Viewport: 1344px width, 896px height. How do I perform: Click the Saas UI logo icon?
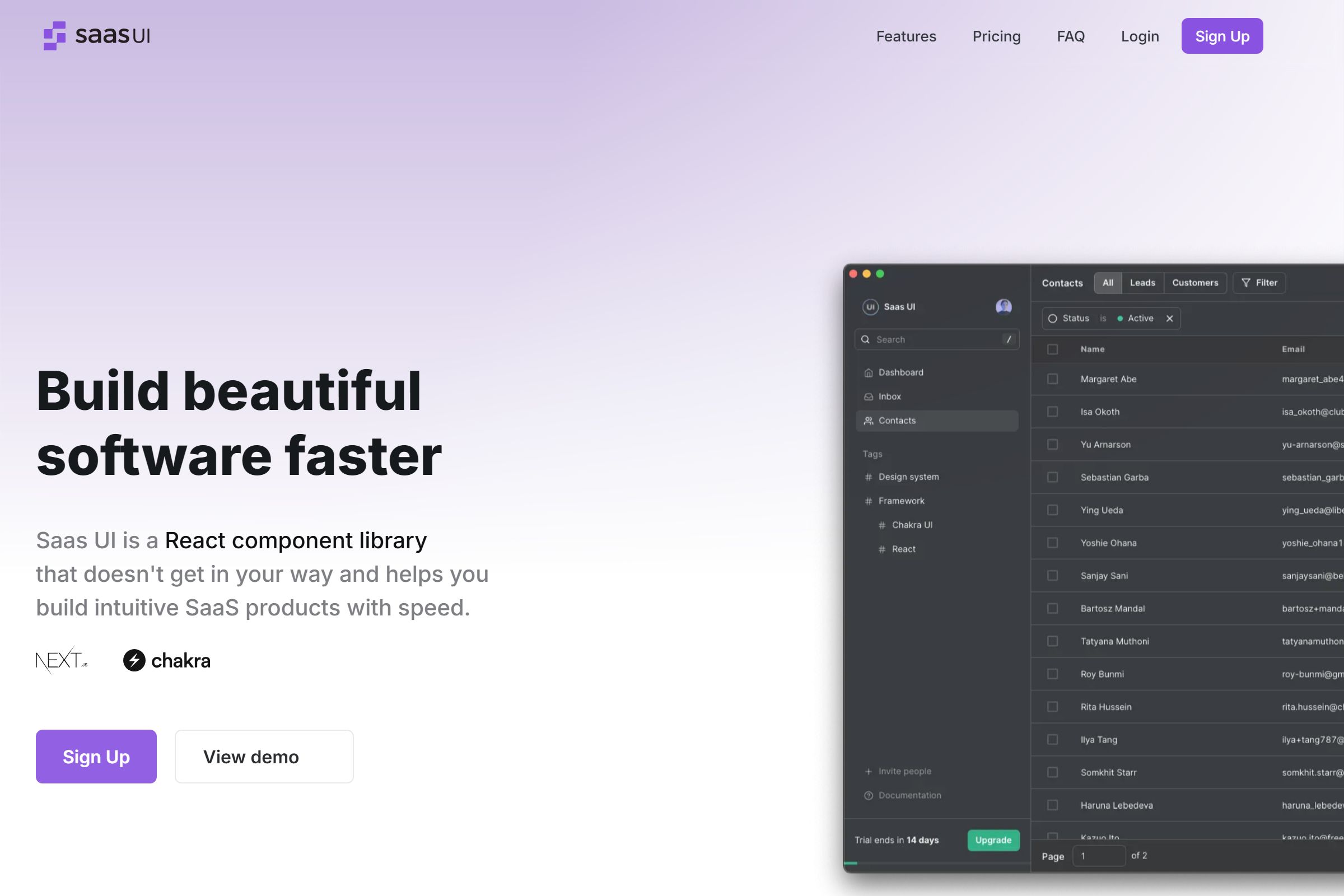click(55, 35)
